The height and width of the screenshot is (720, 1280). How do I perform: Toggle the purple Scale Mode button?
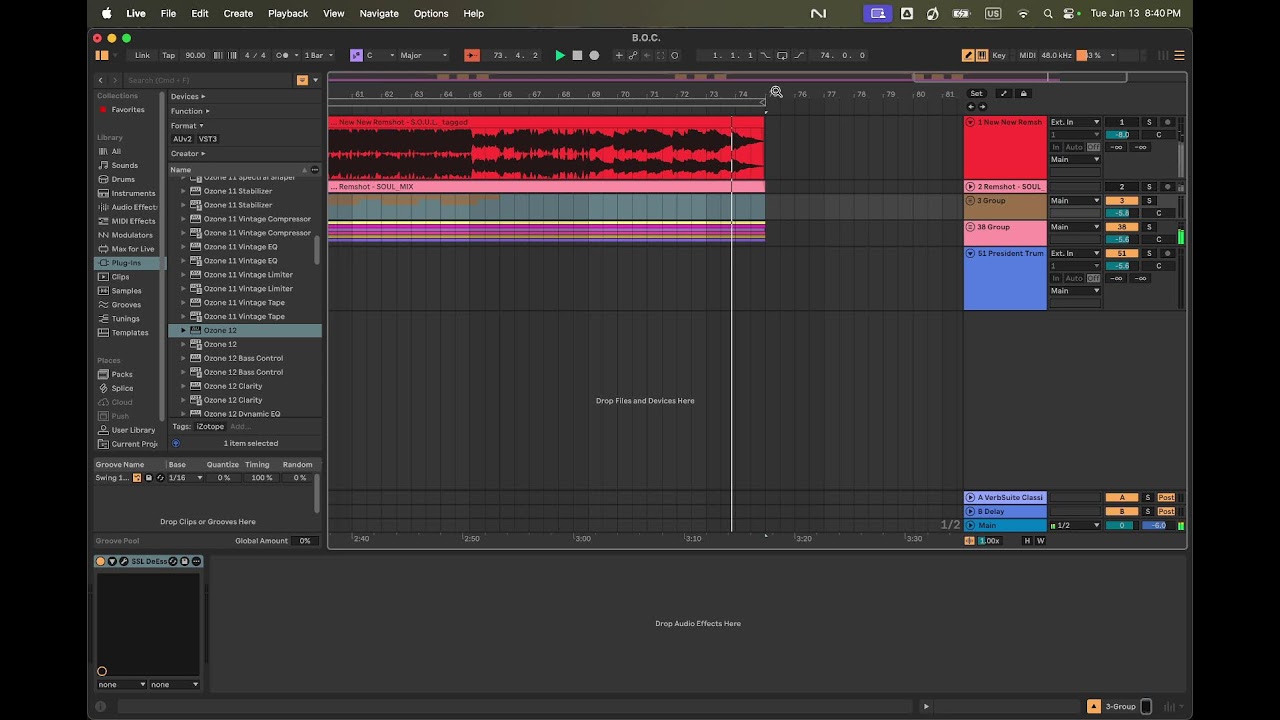pyautogui.click(x=356, y=55)
